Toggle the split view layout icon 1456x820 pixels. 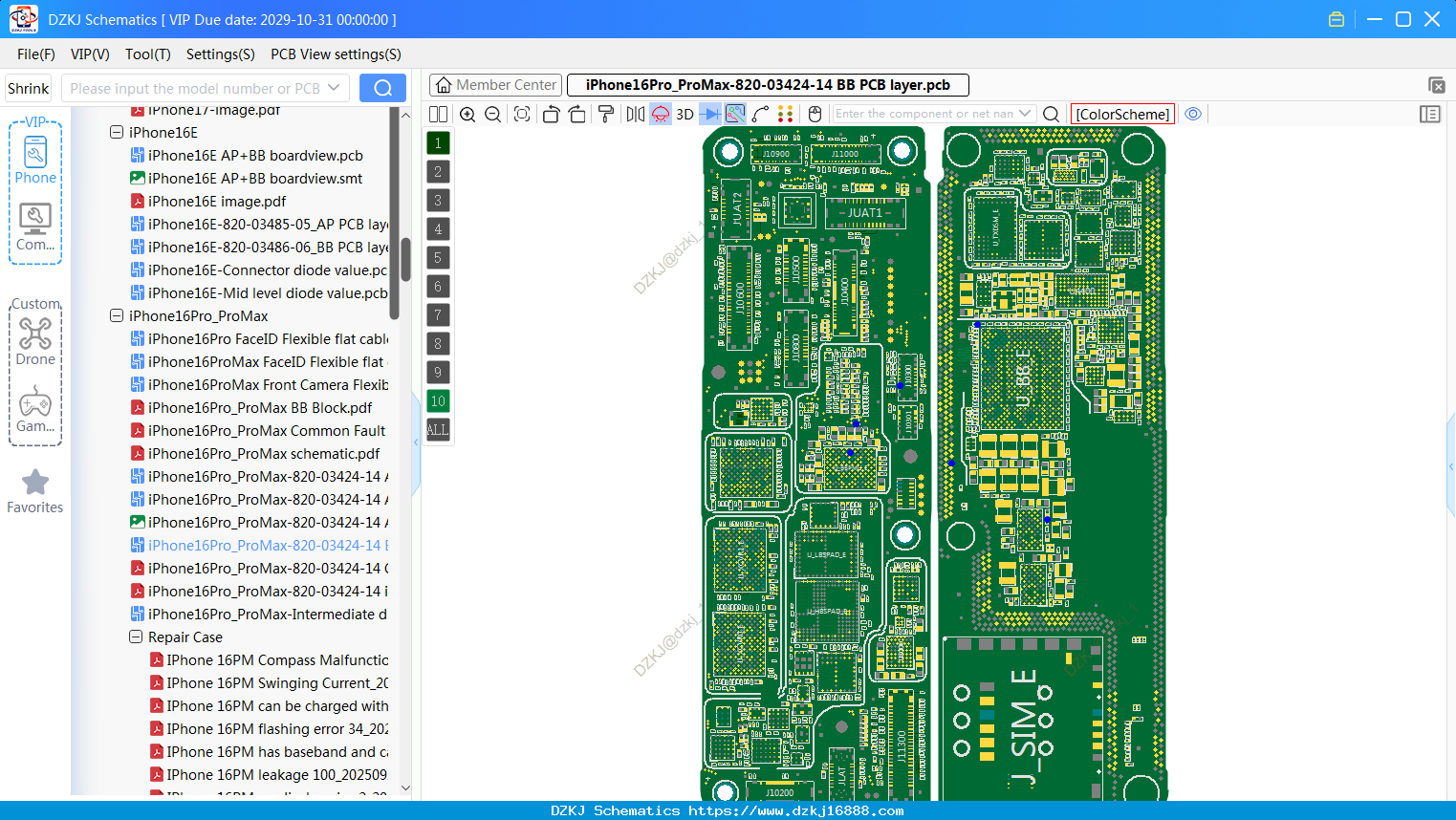coord(438,114)
